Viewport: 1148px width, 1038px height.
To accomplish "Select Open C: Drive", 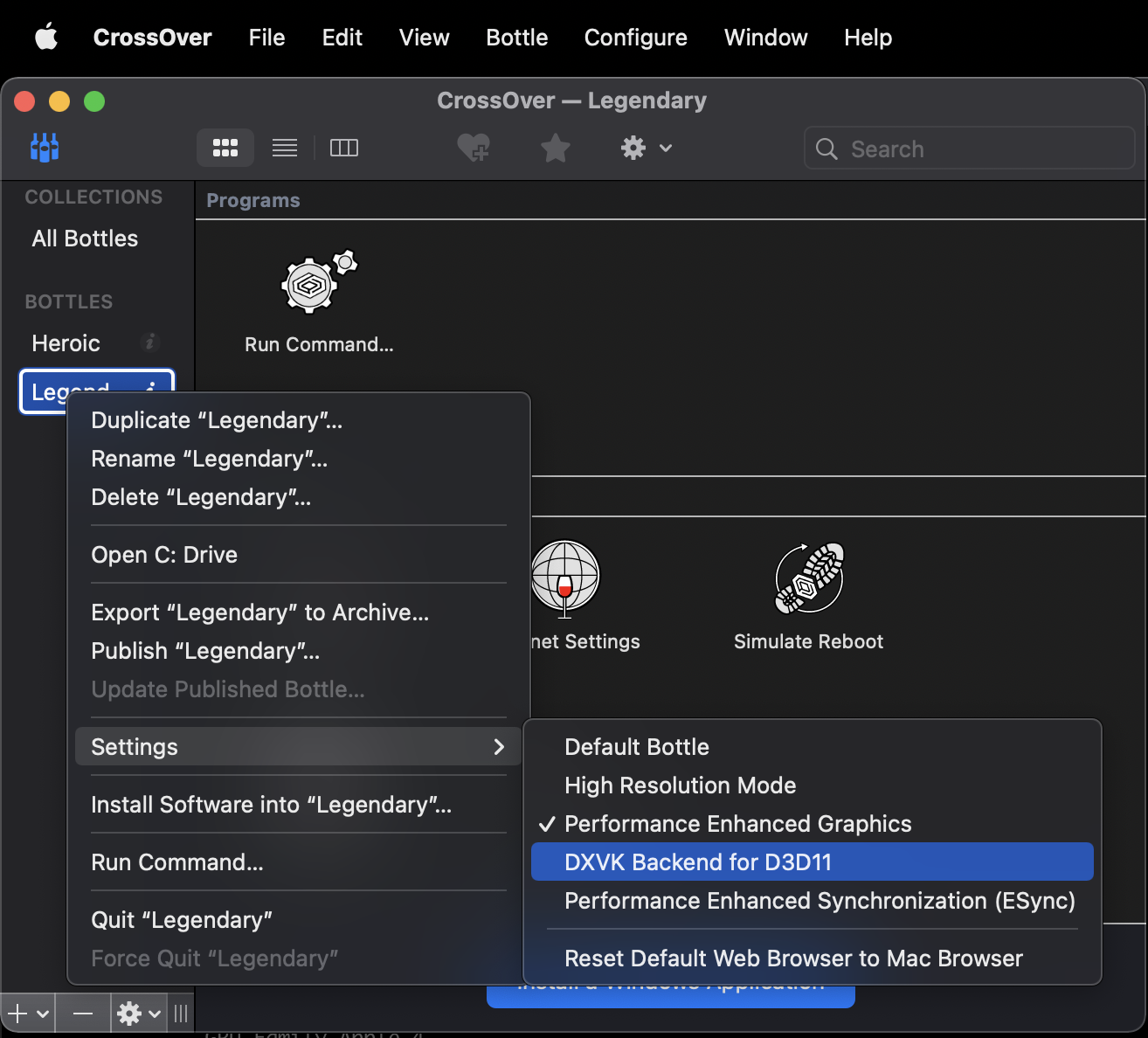I will tap(299, 555).
